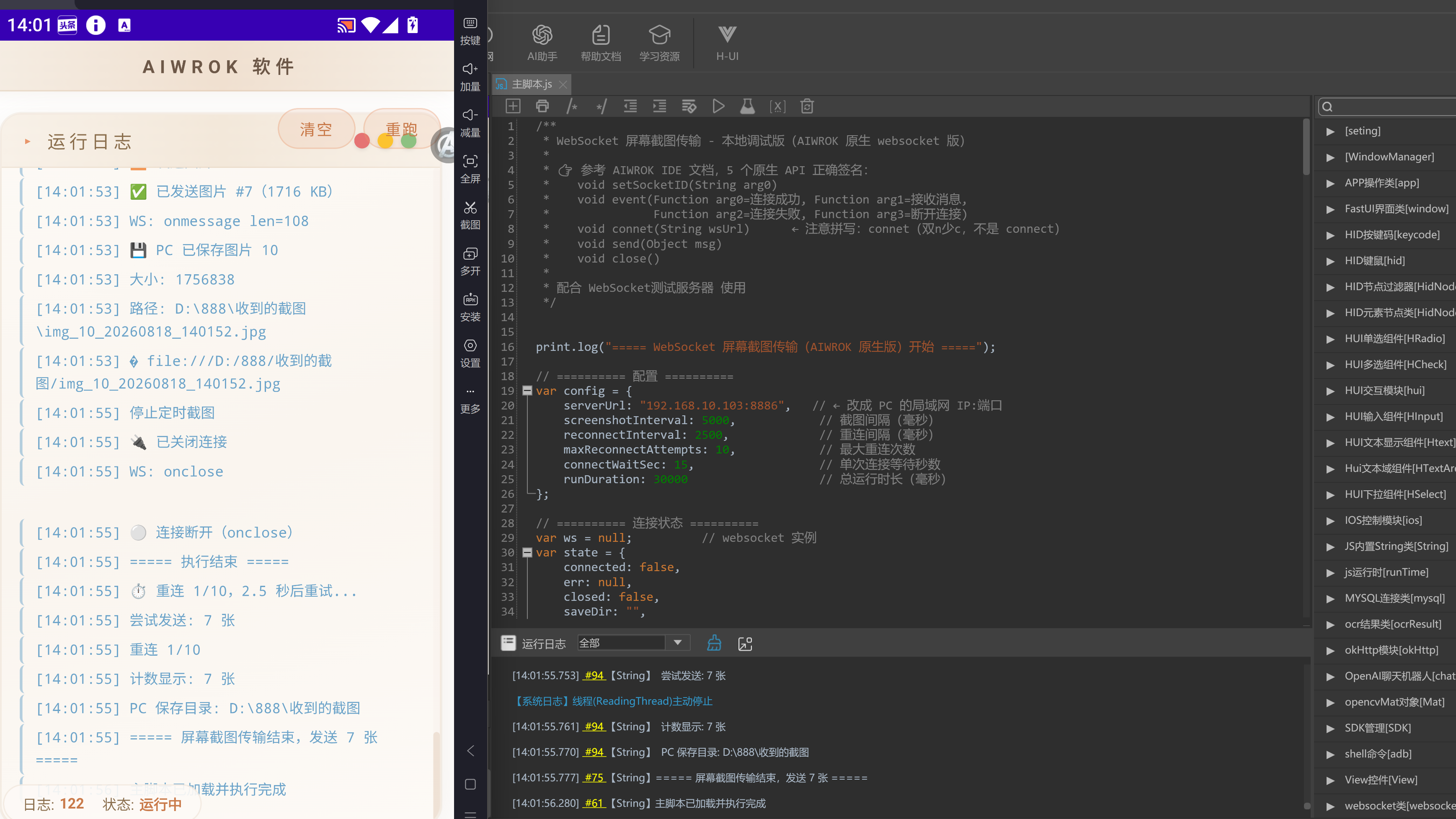Click the indent code icon
Image resolution: width=1456 pixels, height=819 pixels.
660,106
